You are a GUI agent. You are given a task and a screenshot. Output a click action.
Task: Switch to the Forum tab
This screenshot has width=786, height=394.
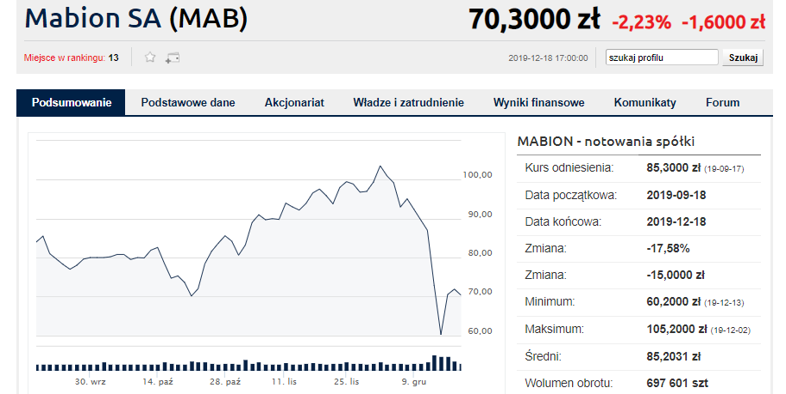pyautogui.click(x=722, y=102)
